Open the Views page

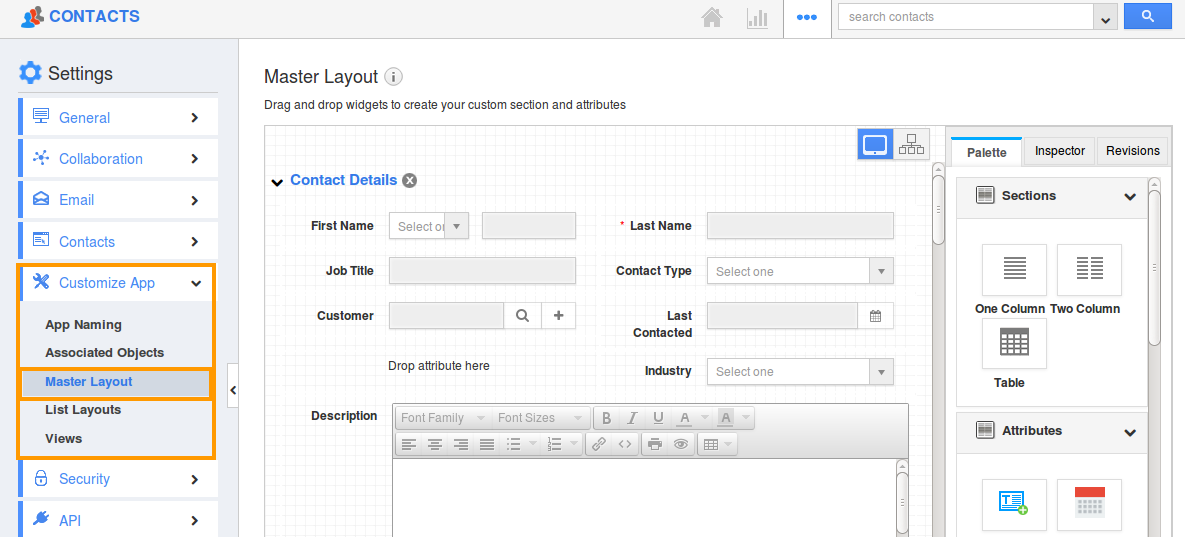[63, 439]
